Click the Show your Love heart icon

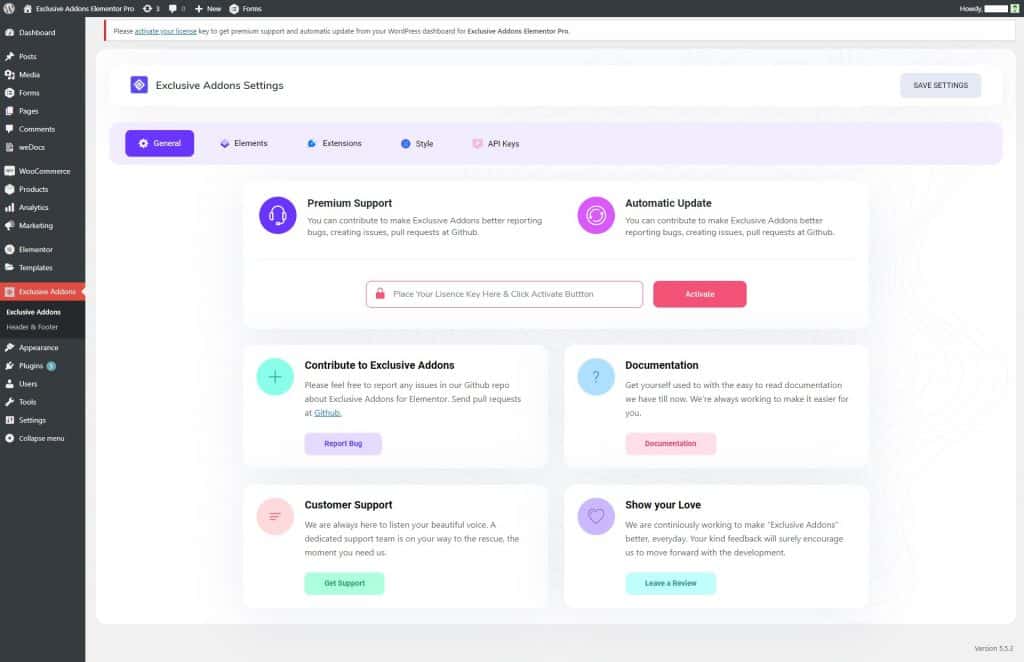tap(596, 516)
